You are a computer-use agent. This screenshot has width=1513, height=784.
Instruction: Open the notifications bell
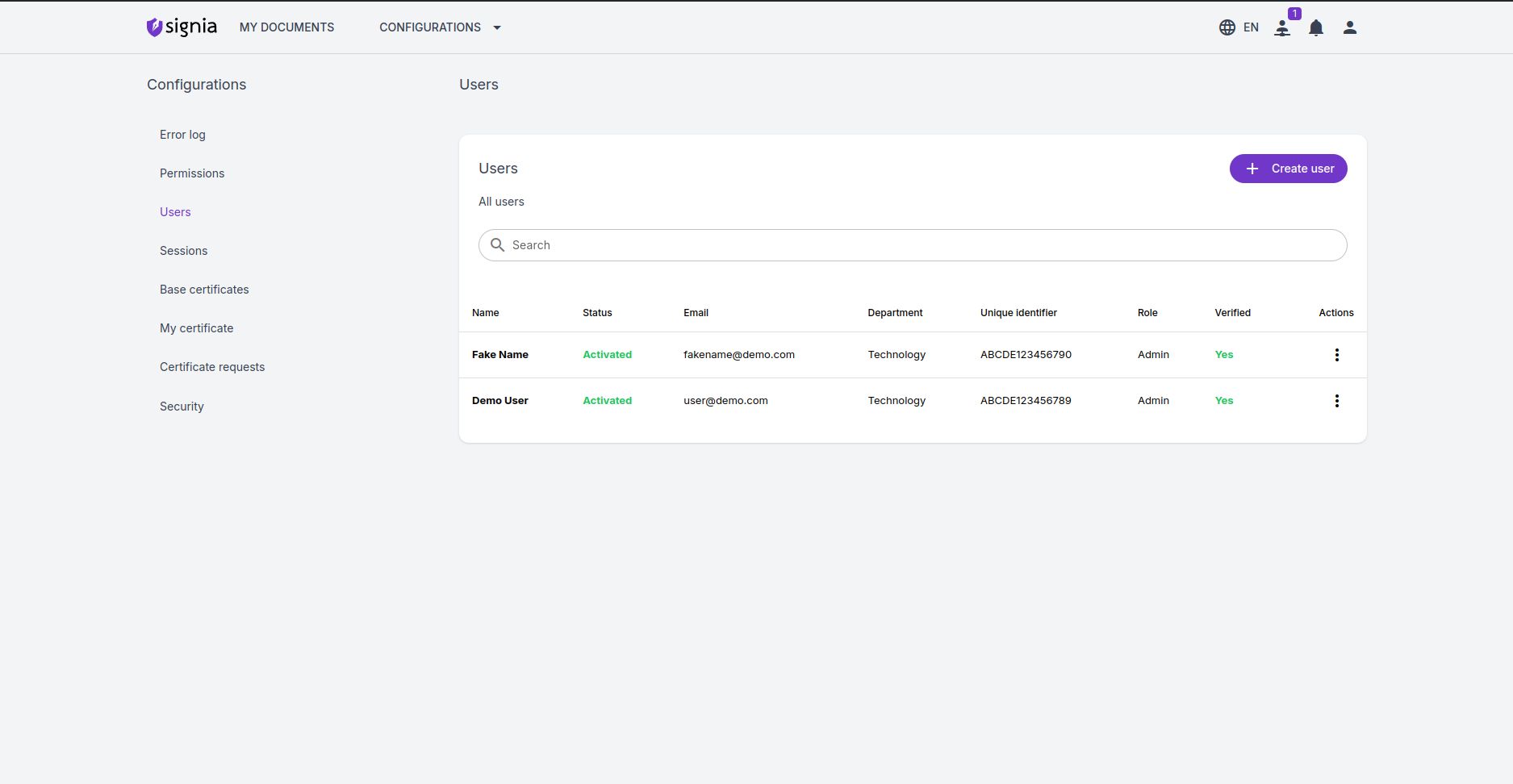pyautogui.click(x=1316, y=28)
